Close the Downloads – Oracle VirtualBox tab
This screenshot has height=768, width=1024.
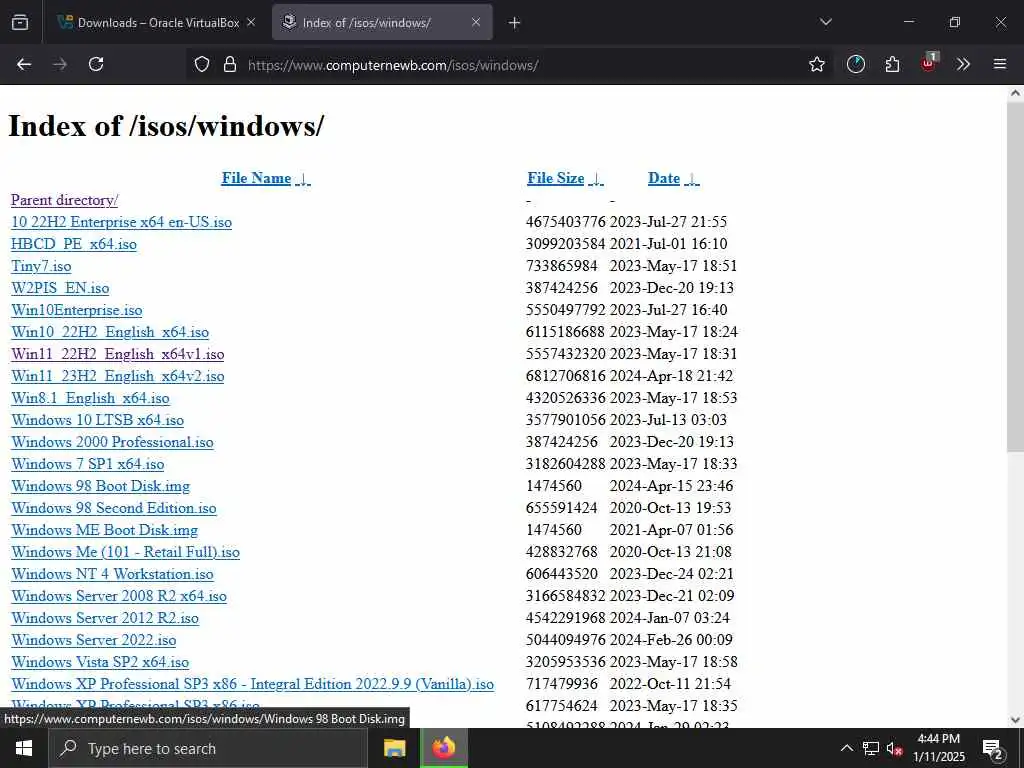251,22
